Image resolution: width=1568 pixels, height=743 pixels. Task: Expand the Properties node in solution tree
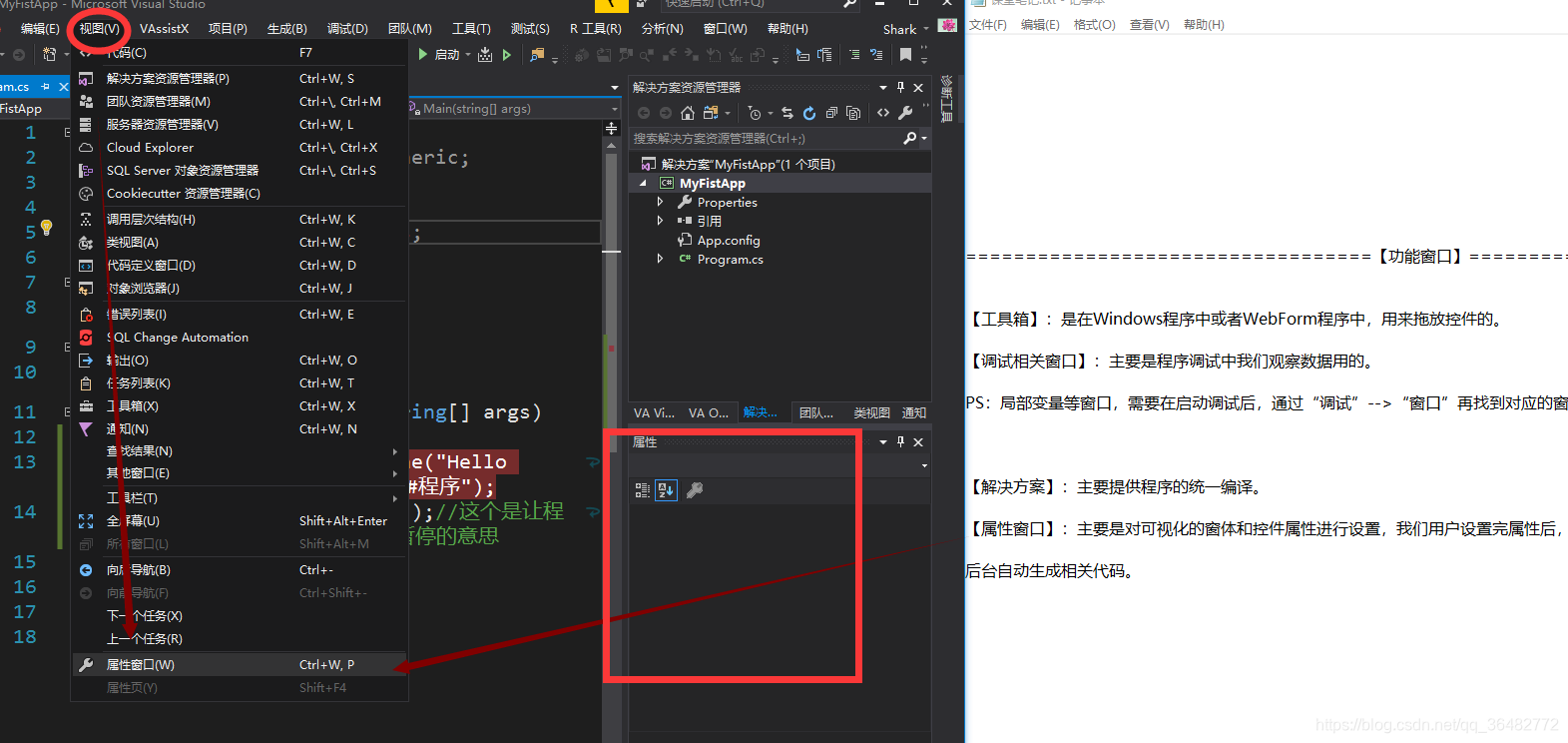pyautogui.click(x=660, y=202)
